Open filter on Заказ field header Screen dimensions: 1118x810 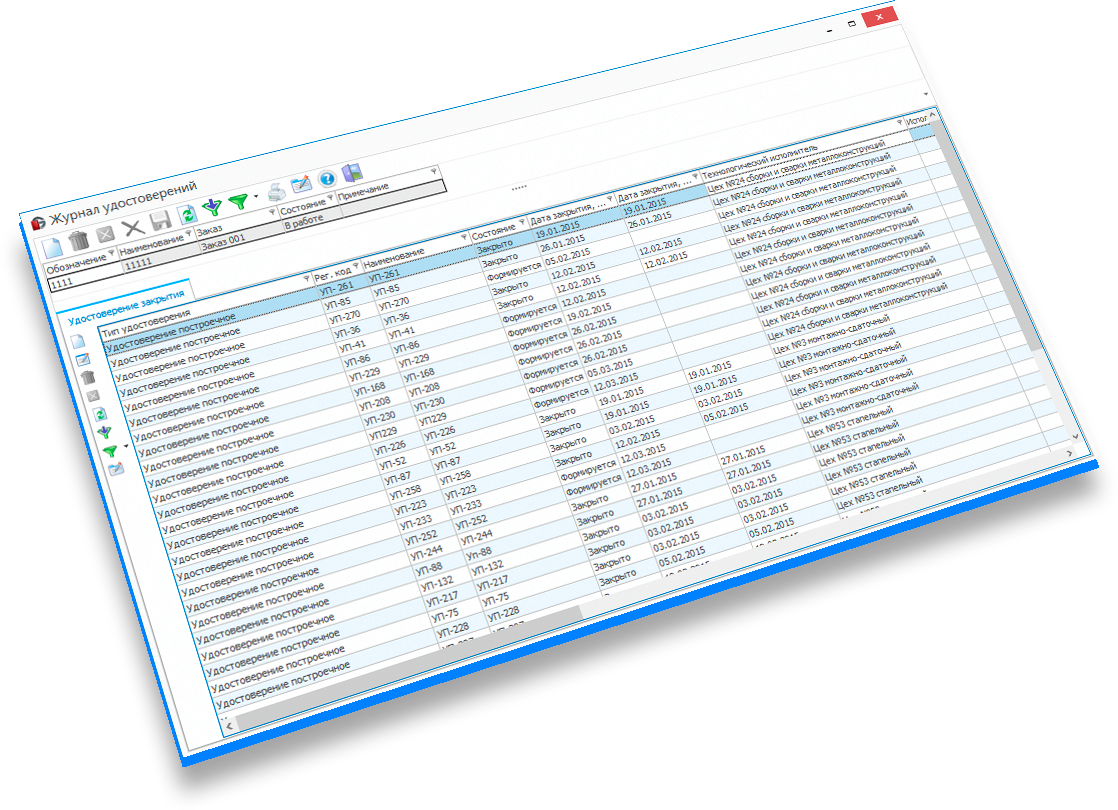click(272, 212)
